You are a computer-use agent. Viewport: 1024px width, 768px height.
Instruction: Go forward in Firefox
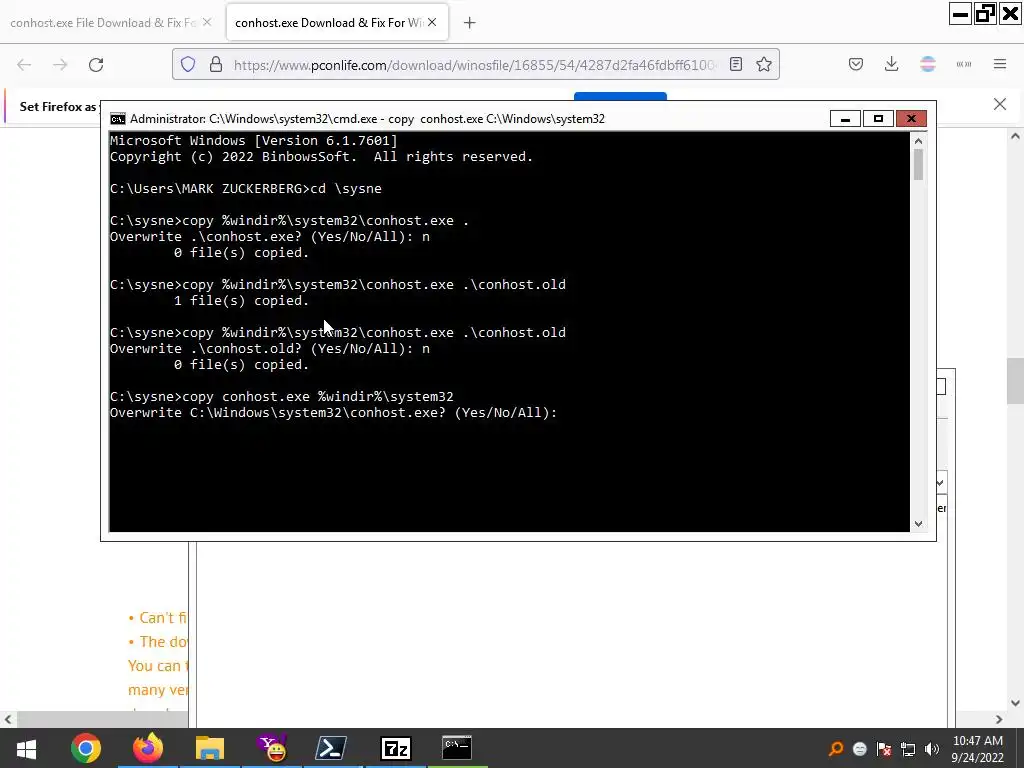pyautogui.click(x=60, y=65)
